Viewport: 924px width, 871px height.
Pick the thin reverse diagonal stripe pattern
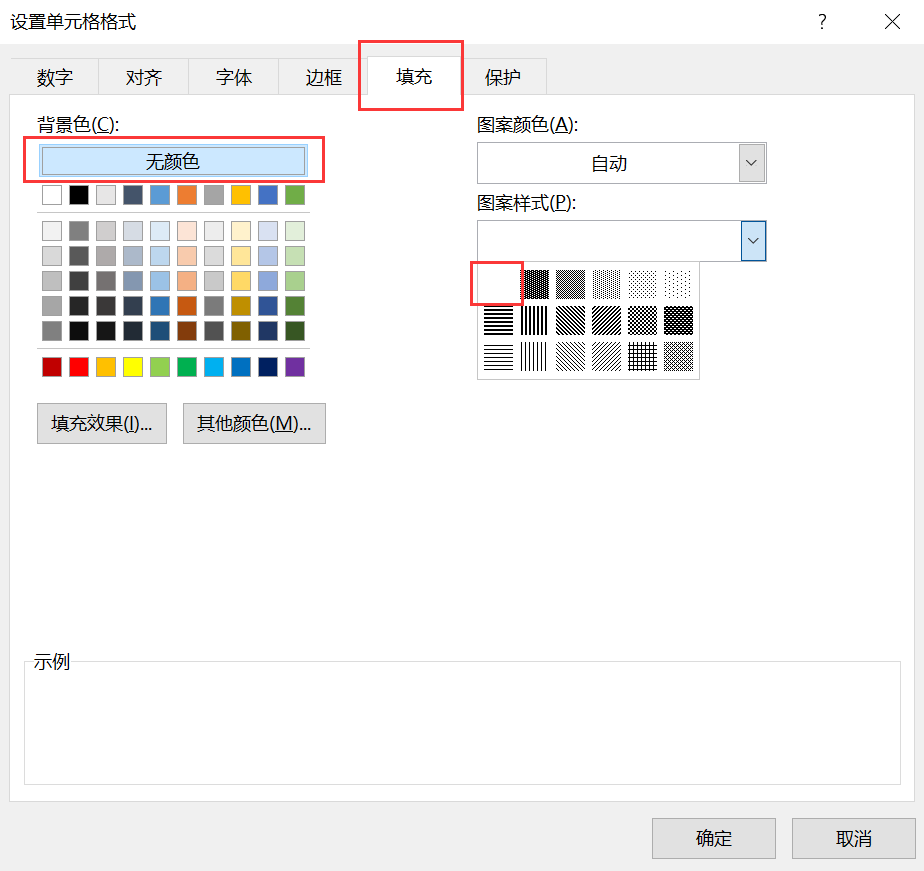point(570,357)
